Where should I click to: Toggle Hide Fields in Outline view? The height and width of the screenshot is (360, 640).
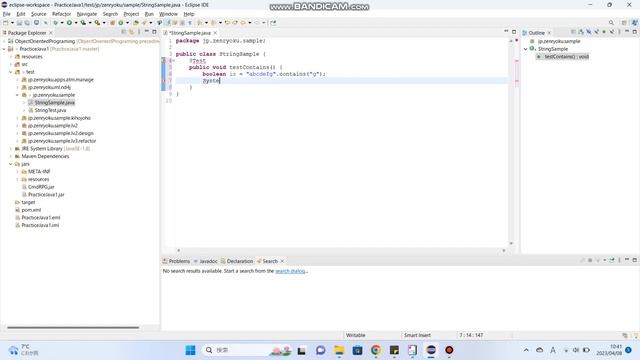pos(589,32)
